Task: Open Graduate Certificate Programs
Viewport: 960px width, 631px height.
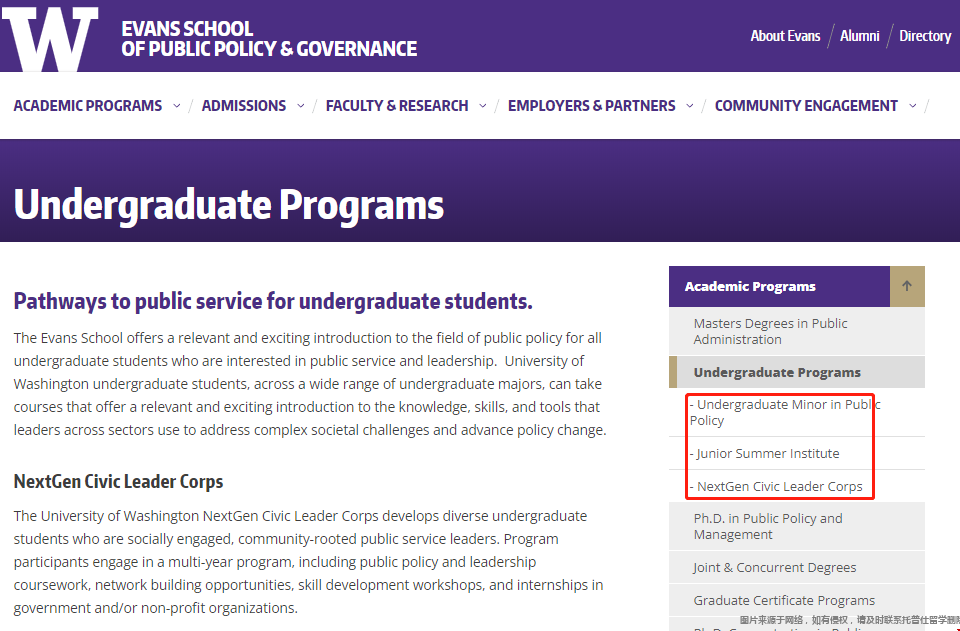Action: pyautogui.click(x=797, y=600)
